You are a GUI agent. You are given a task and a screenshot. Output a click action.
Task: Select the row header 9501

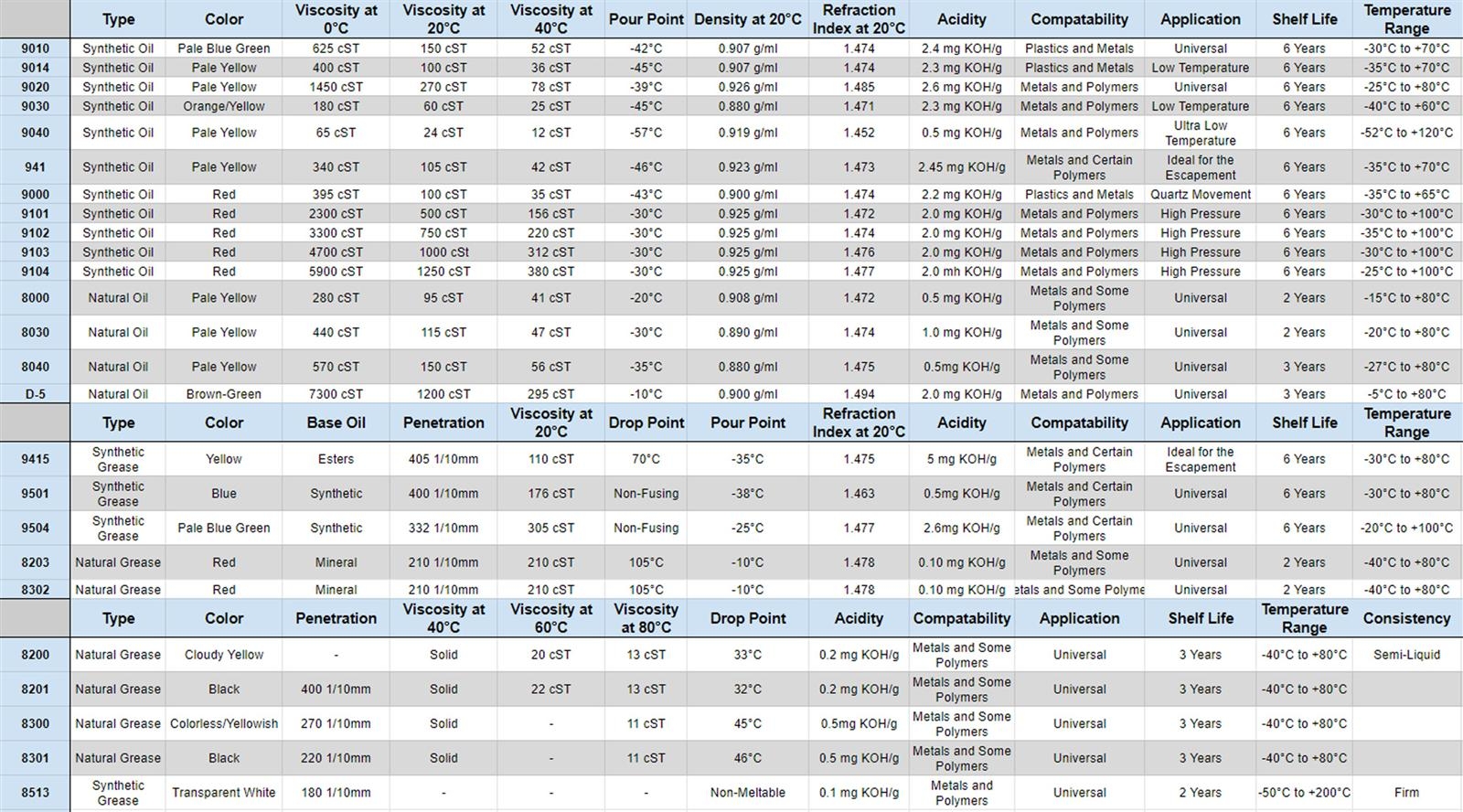(x=35, y=494)
